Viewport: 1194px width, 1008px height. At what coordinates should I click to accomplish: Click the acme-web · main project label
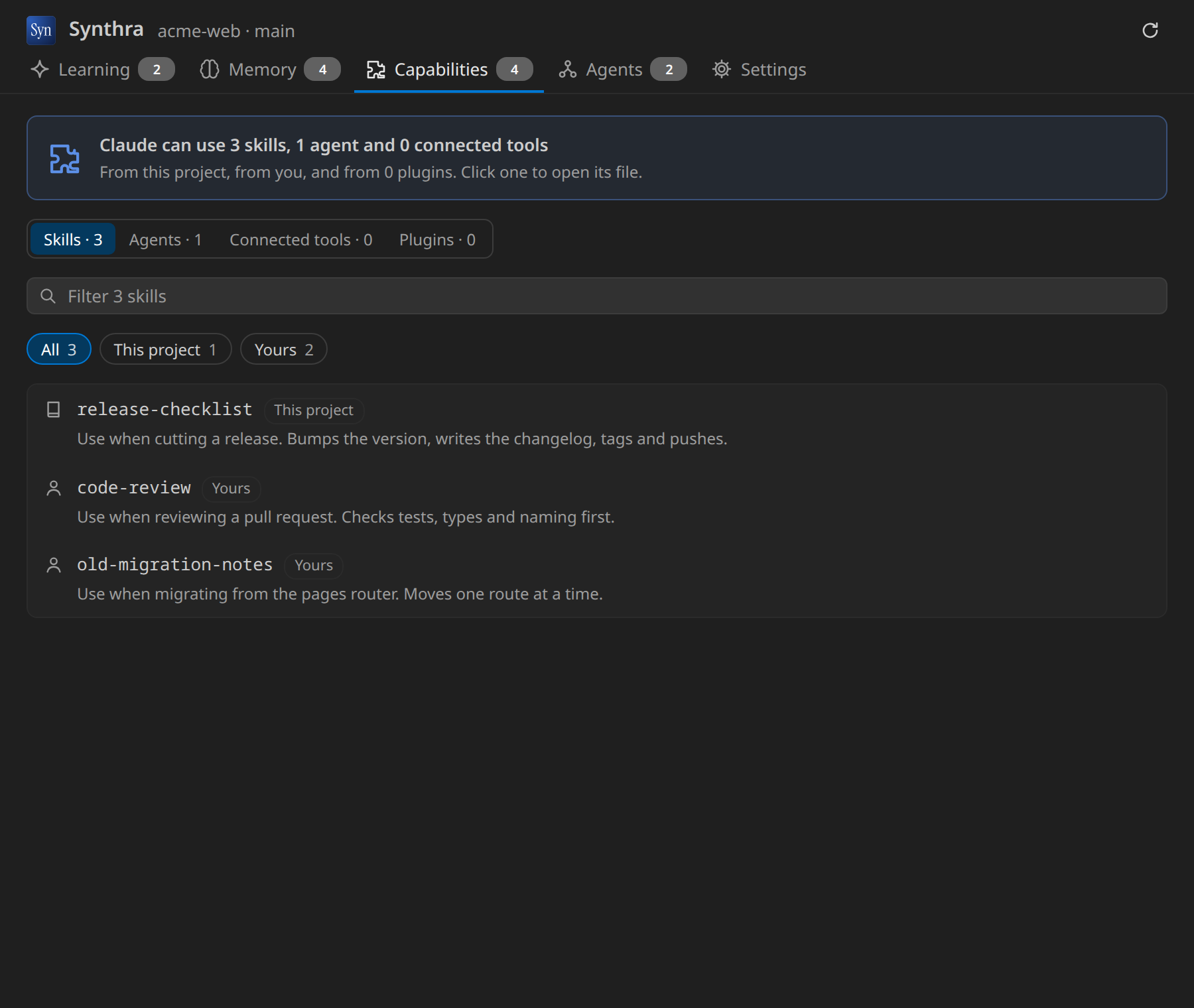[x=226, y=31]
